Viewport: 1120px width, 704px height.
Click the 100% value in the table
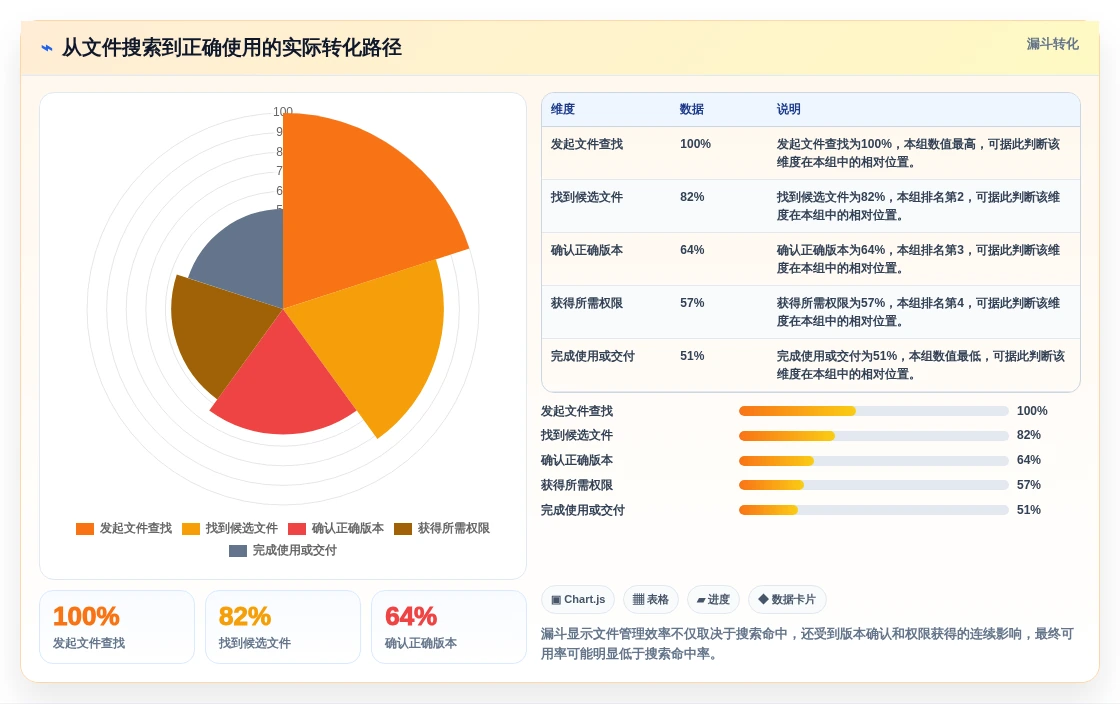click(x=695, y=144)
